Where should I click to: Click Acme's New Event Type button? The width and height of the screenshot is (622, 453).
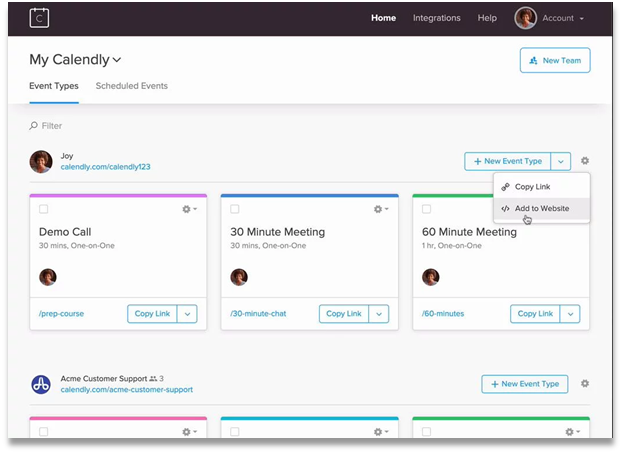click(524, 384)
